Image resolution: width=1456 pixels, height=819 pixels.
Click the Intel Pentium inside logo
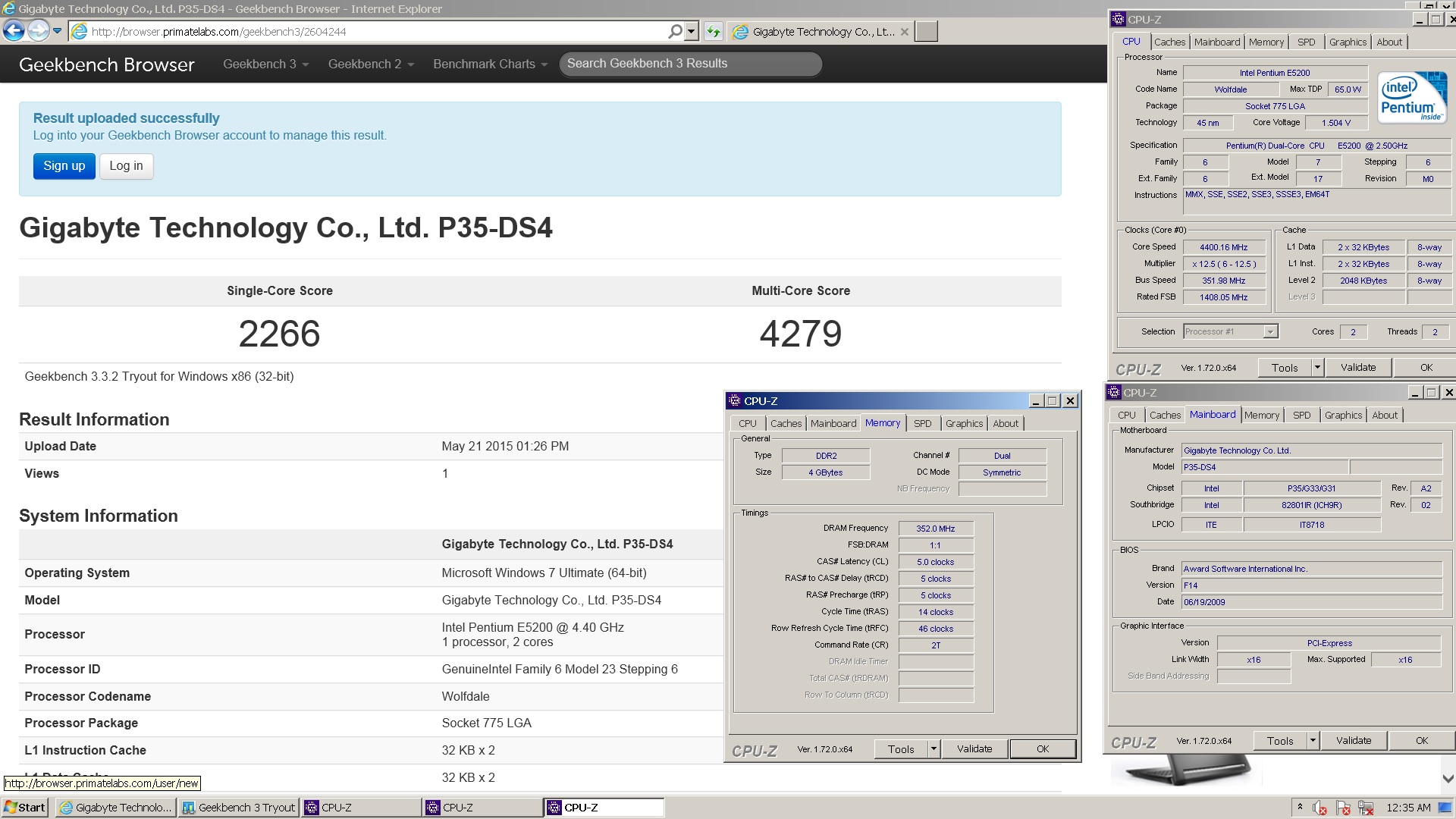pyautogui.click(x=1412, y=97)
